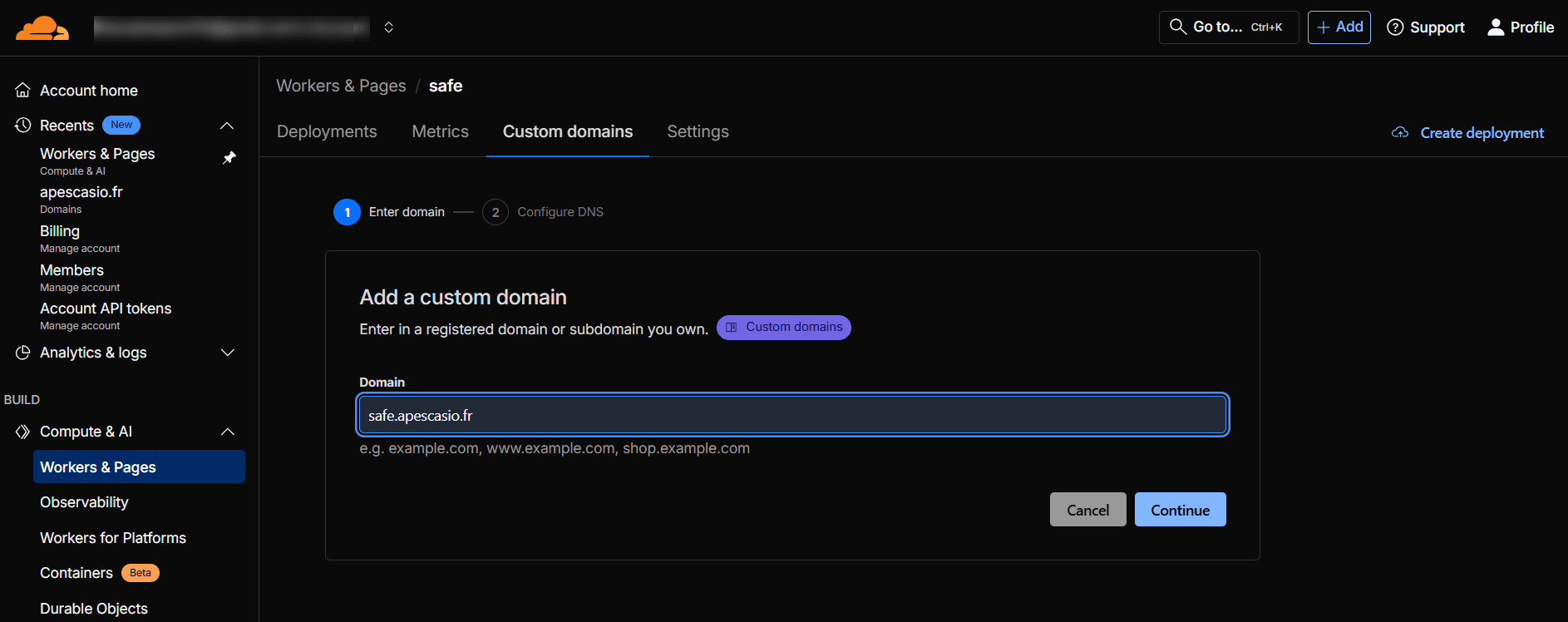Open the Profile menu
Viewport: 1568px width, 622px height.
pos(1521,27)
